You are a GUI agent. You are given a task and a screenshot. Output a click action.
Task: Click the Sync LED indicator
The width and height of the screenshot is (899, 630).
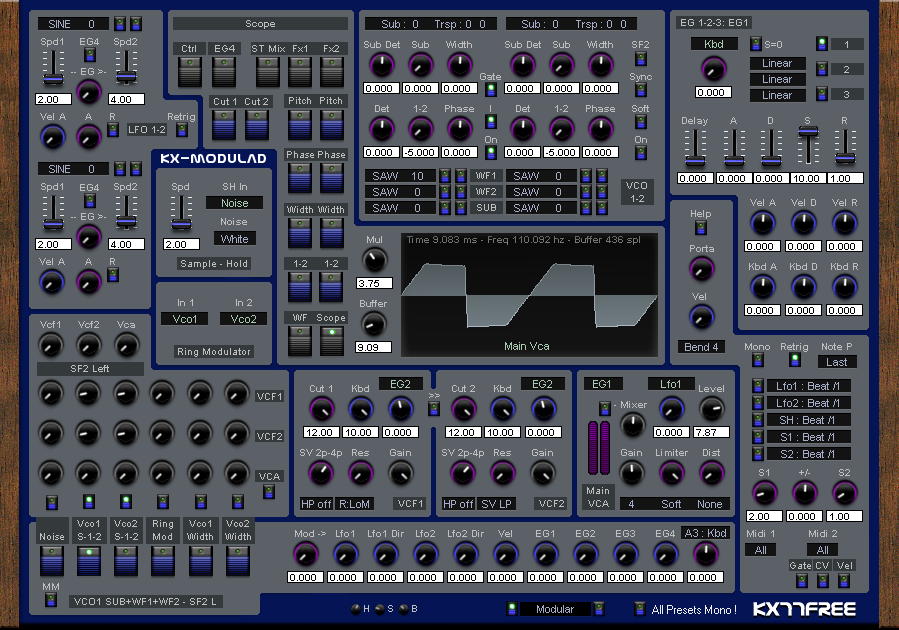click(640, 90)
